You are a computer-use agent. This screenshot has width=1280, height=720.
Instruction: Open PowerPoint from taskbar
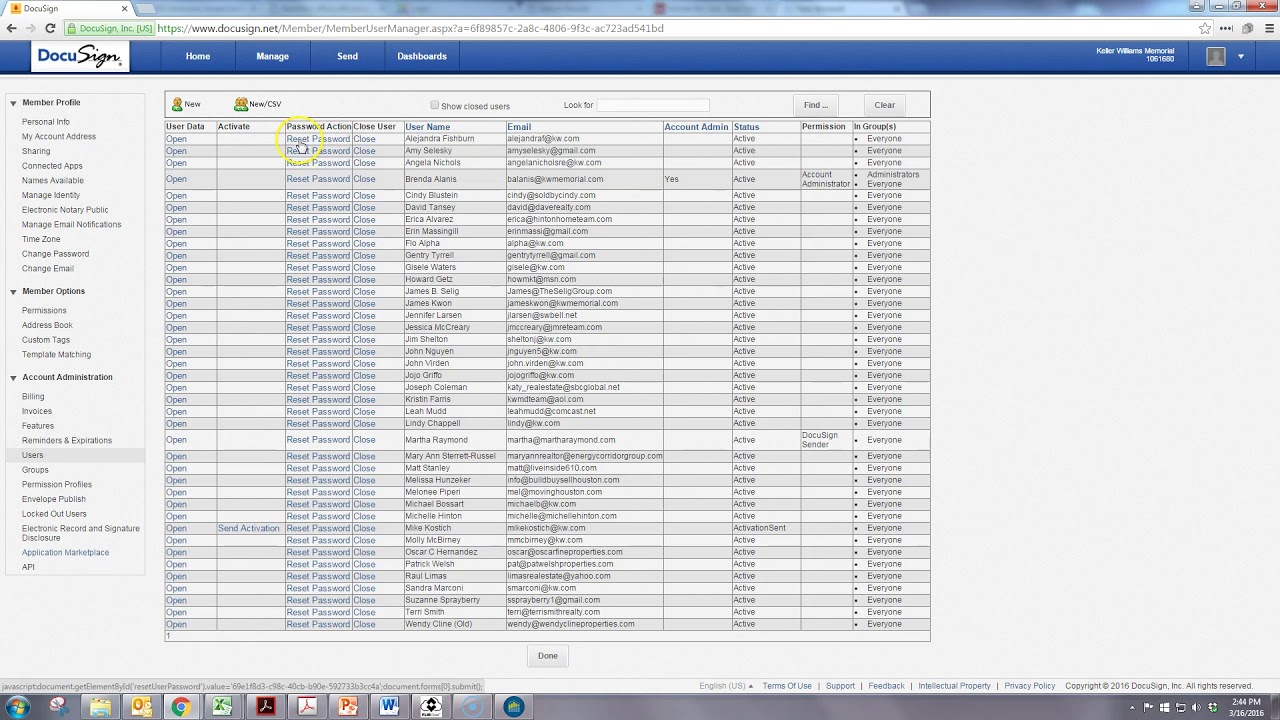click(348, 707)
